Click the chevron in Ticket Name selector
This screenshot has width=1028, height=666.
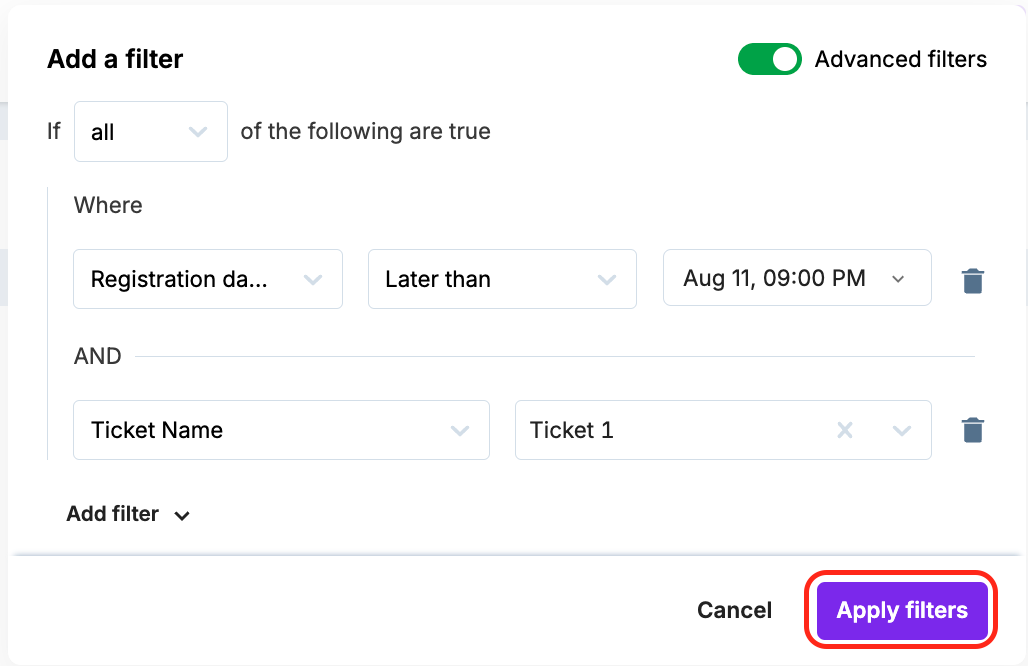coord(460,431)
